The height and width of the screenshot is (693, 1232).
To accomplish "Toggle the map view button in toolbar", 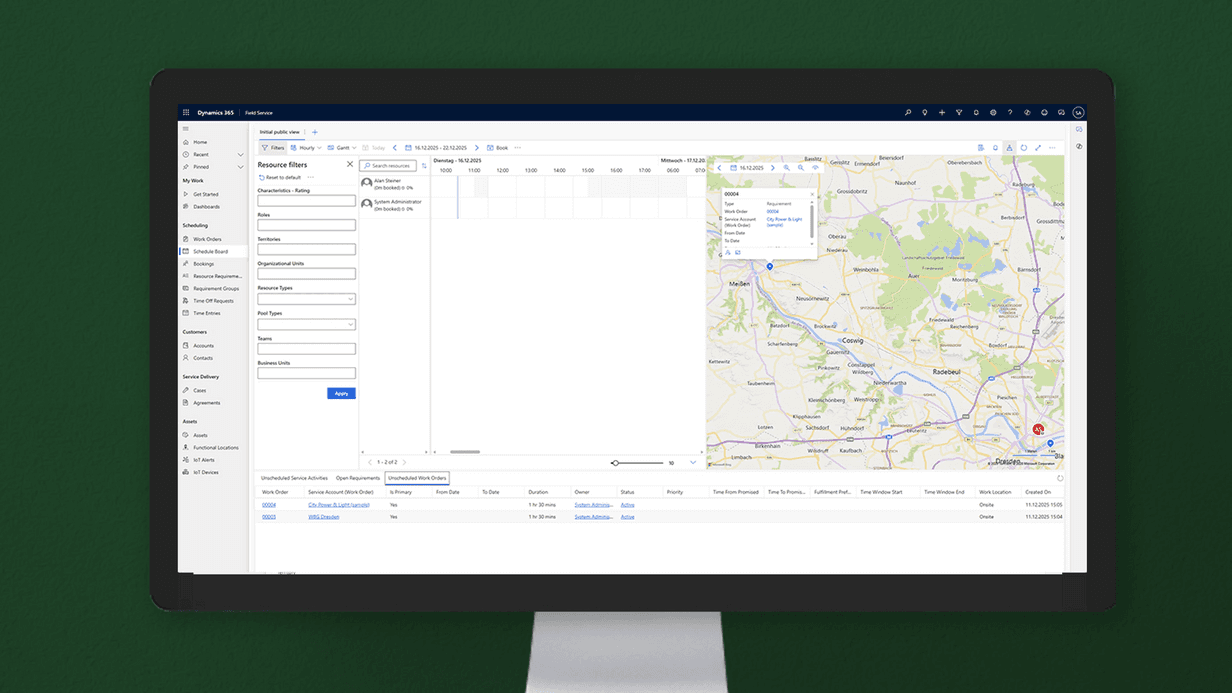I will click(1010, 148).
